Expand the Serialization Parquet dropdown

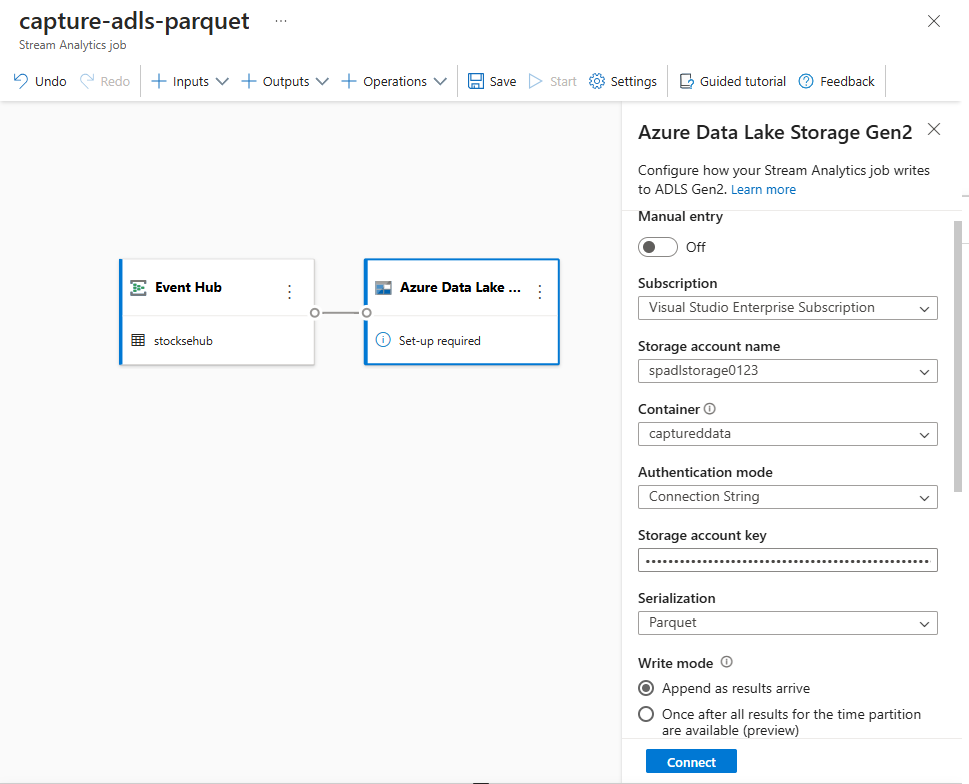(x=787, y=623)
